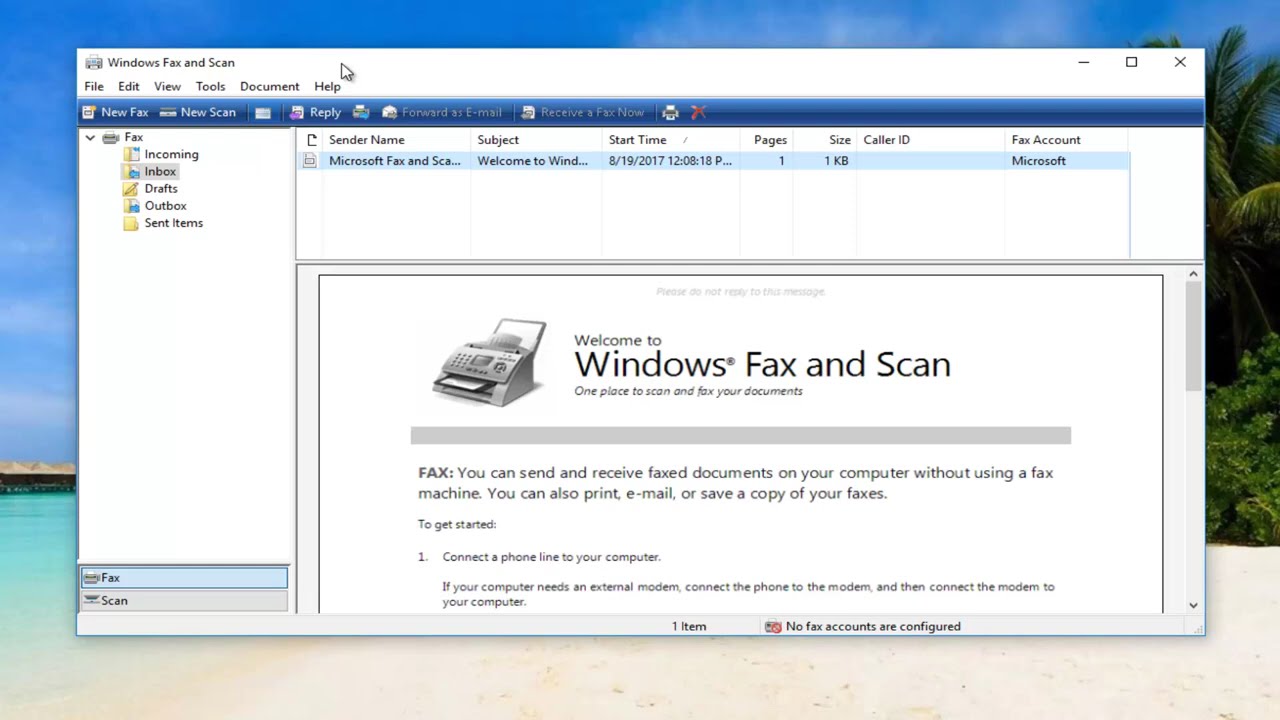The height and width of the screenshot is (720, 1280).
Task: Minimize the Windows Fax and Scan window
Action: tap(1083, 62)
